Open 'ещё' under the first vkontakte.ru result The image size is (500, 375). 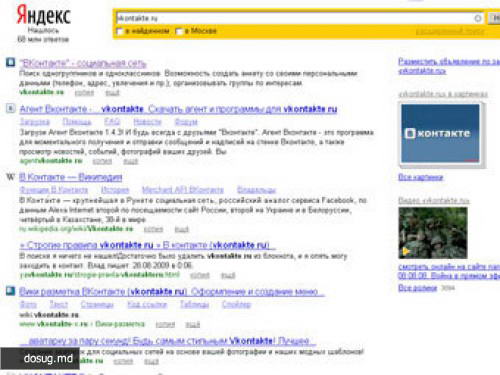(x=112, y=93)
